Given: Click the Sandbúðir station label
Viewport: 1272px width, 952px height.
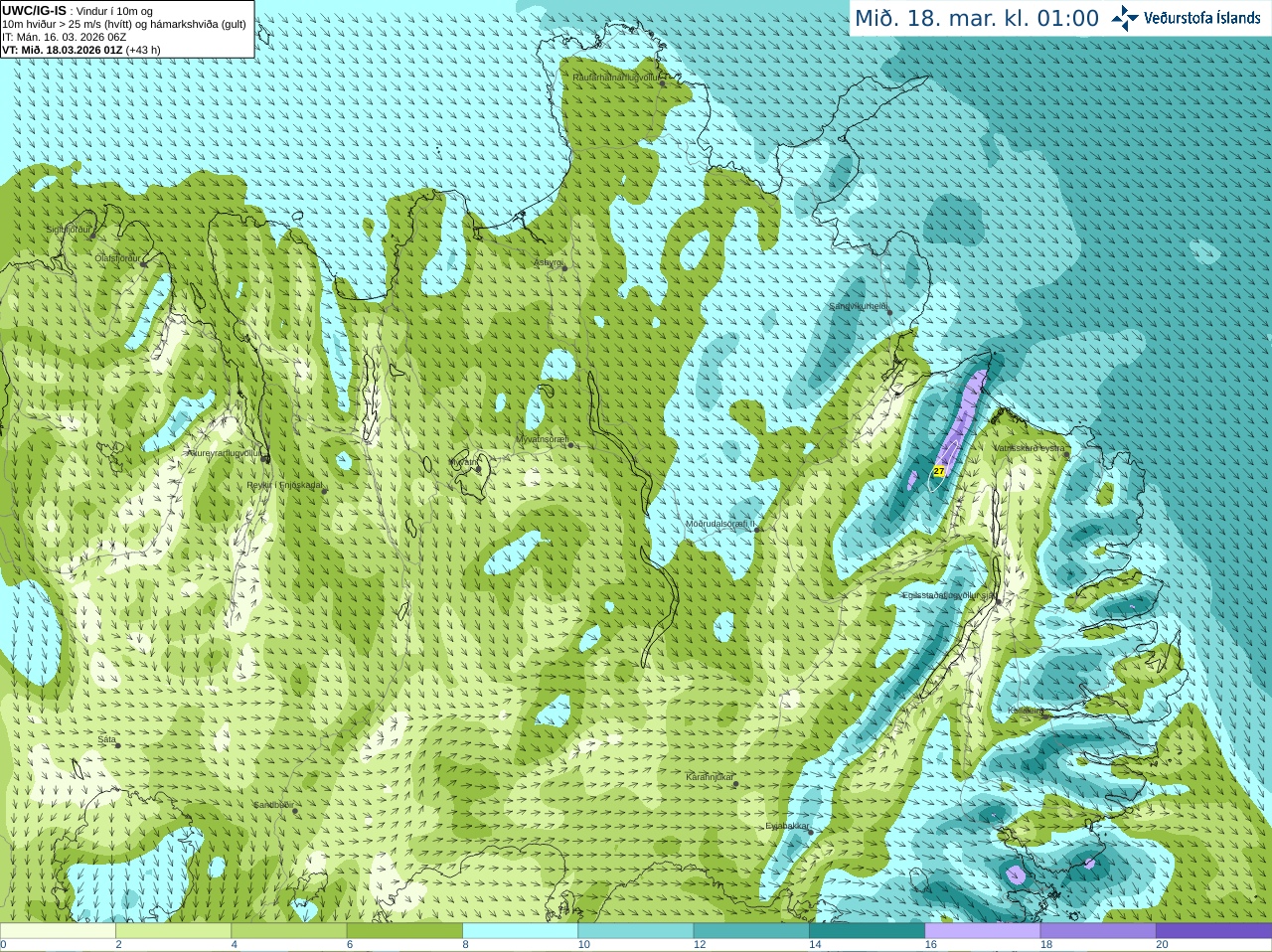Looking at the screenshot, I should pos(272,805).
